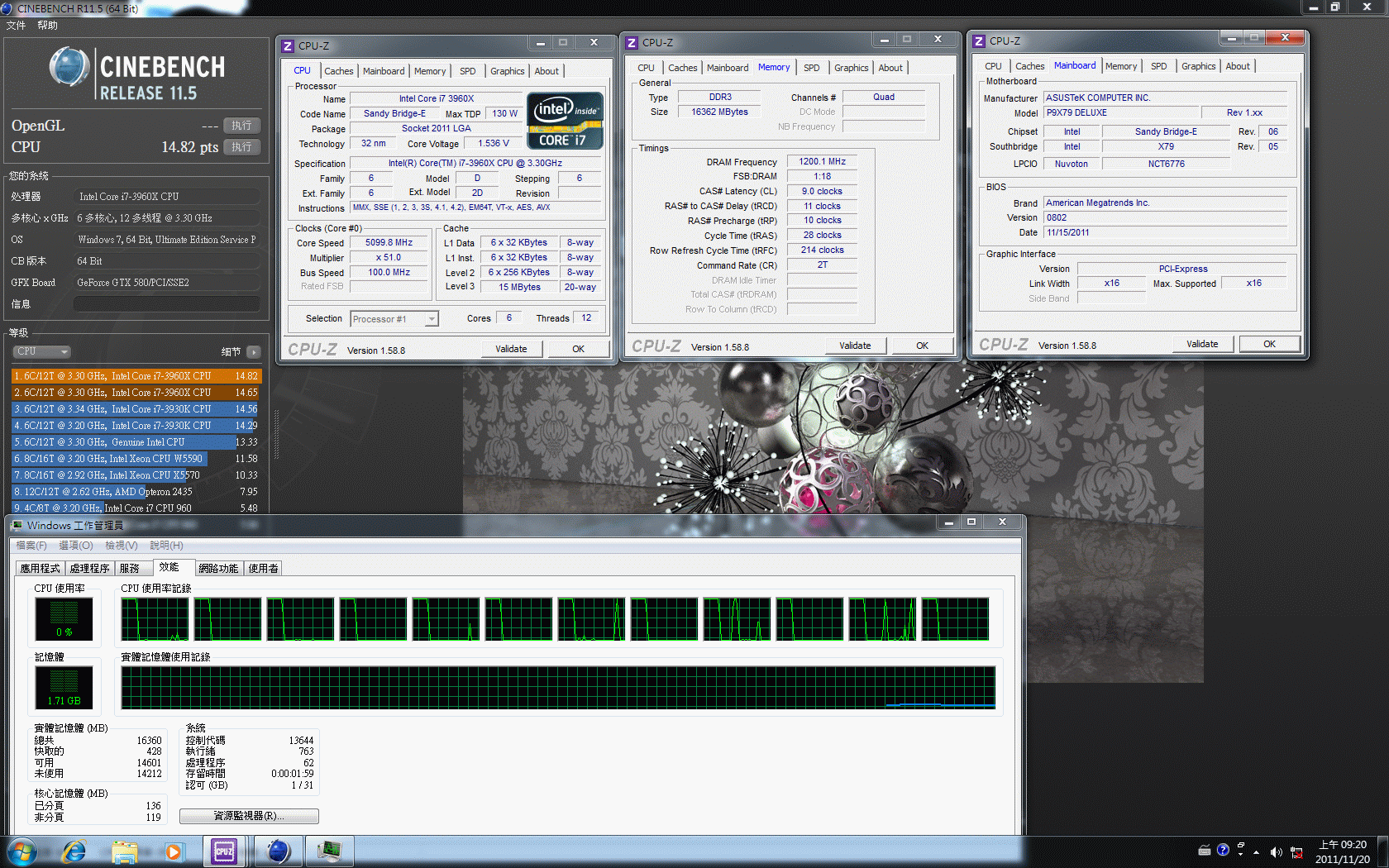
Task: Open the keyboard input language tray icon
Action: point(1205,851)
